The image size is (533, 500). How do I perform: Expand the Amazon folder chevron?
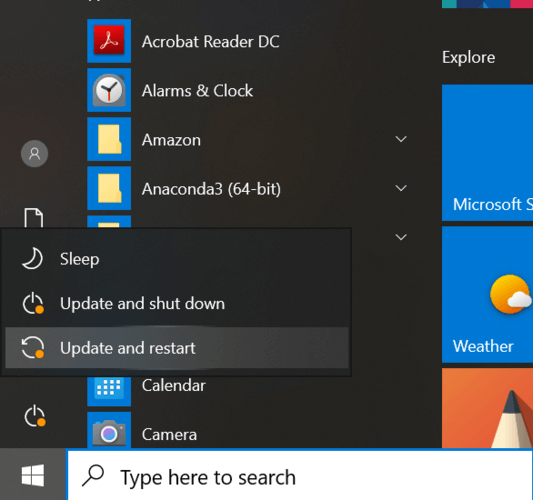click(401, 139)
